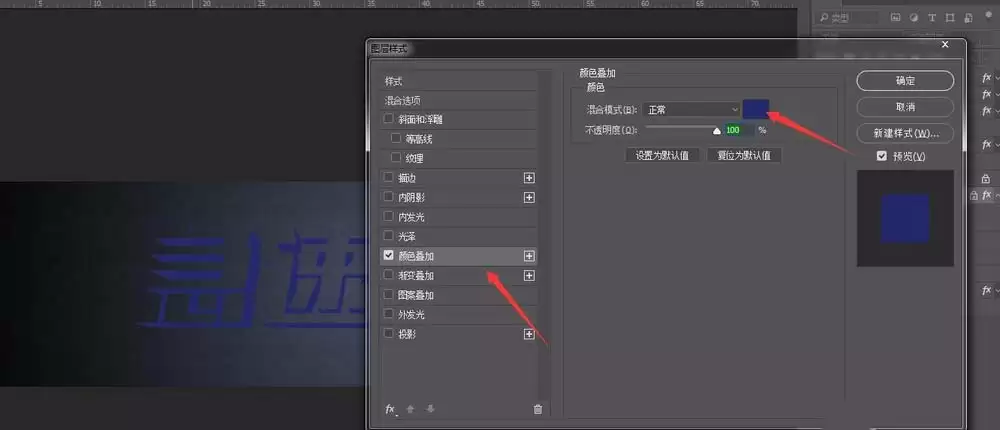Uncheck the 颜色叠加 checkbox
This screenshot has height=430, width=1000.
pos(388,255)
